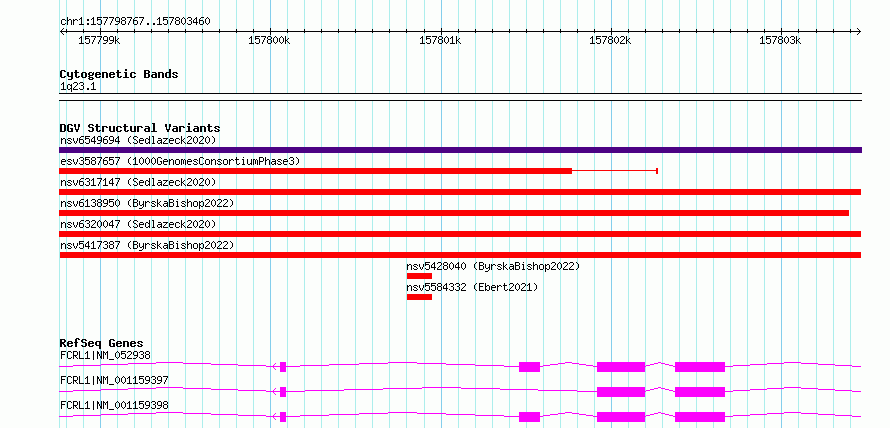This screenshot has width=890, height=428.
Task: Open variant label nsv6549694 (Sedlazeck2020)
Action: 138,140
